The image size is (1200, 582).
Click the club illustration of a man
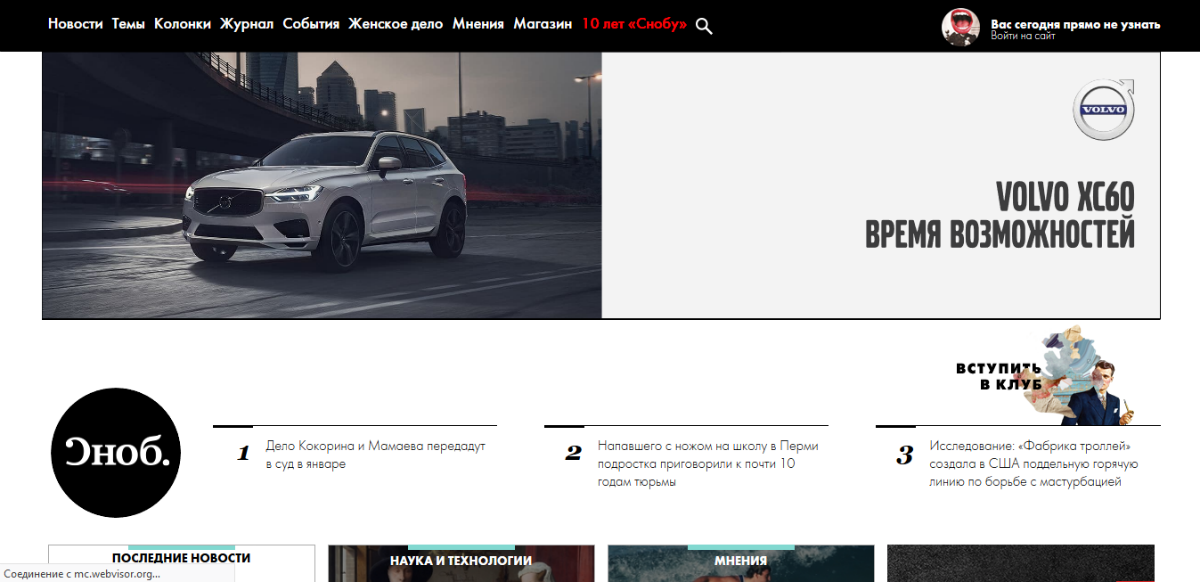1077,376
